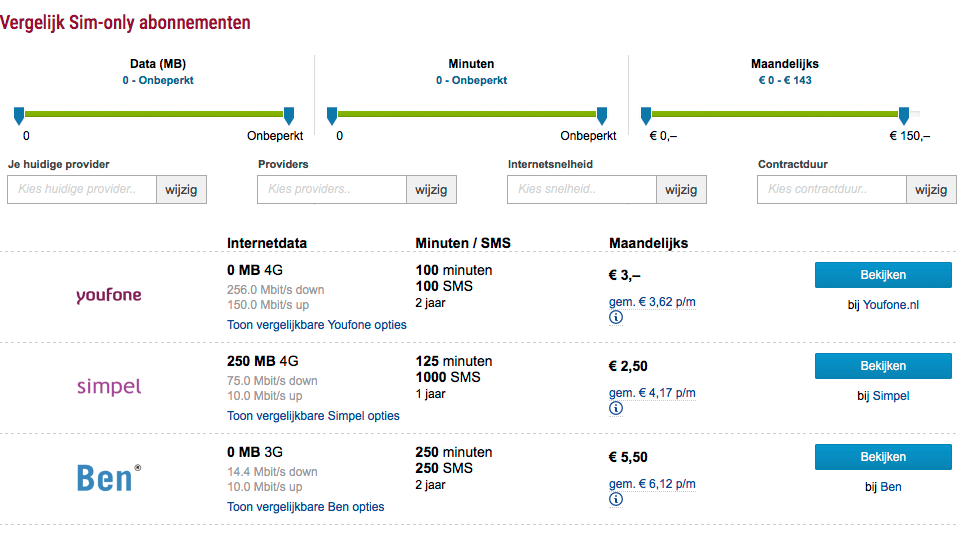958x540 pixels.
Task: Click the info icon in Ben row
Action: [x=616, y=499]
